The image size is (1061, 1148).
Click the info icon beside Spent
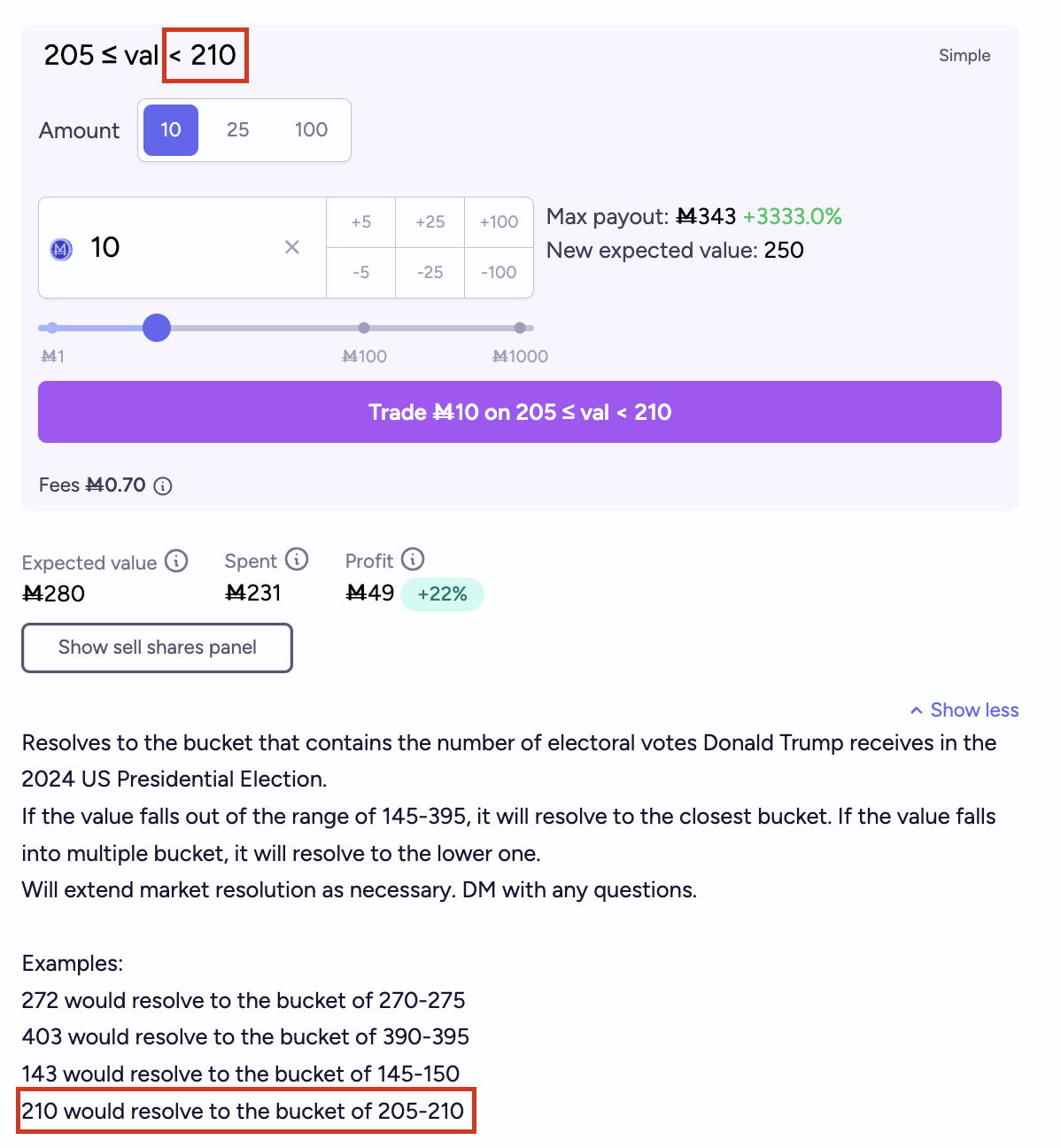(297, 559)
